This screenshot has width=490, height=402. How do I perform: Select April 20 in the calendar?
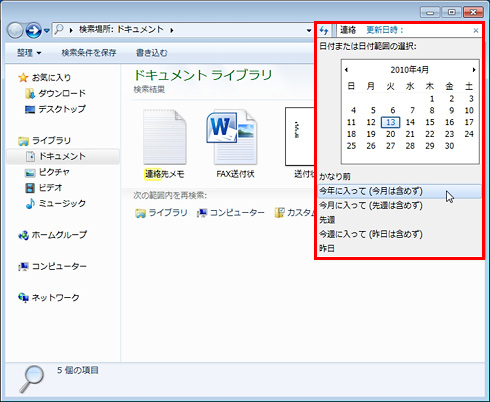click(x=390, y=134)
